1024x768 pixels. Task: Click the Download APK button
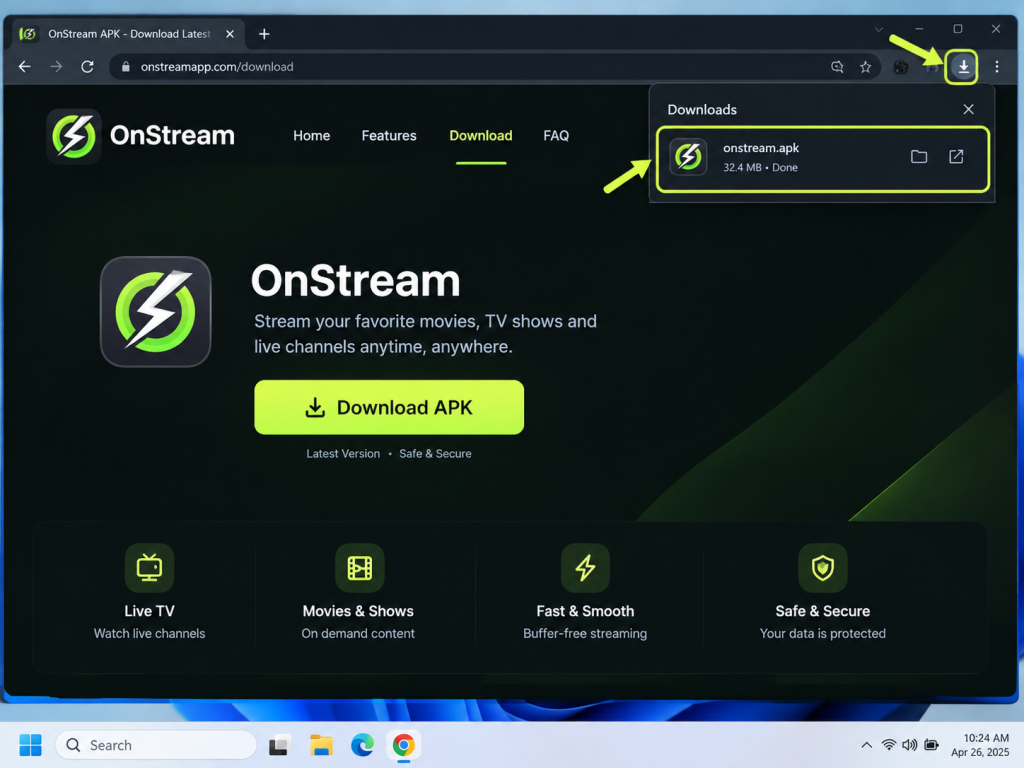click(x=389, y=408)
